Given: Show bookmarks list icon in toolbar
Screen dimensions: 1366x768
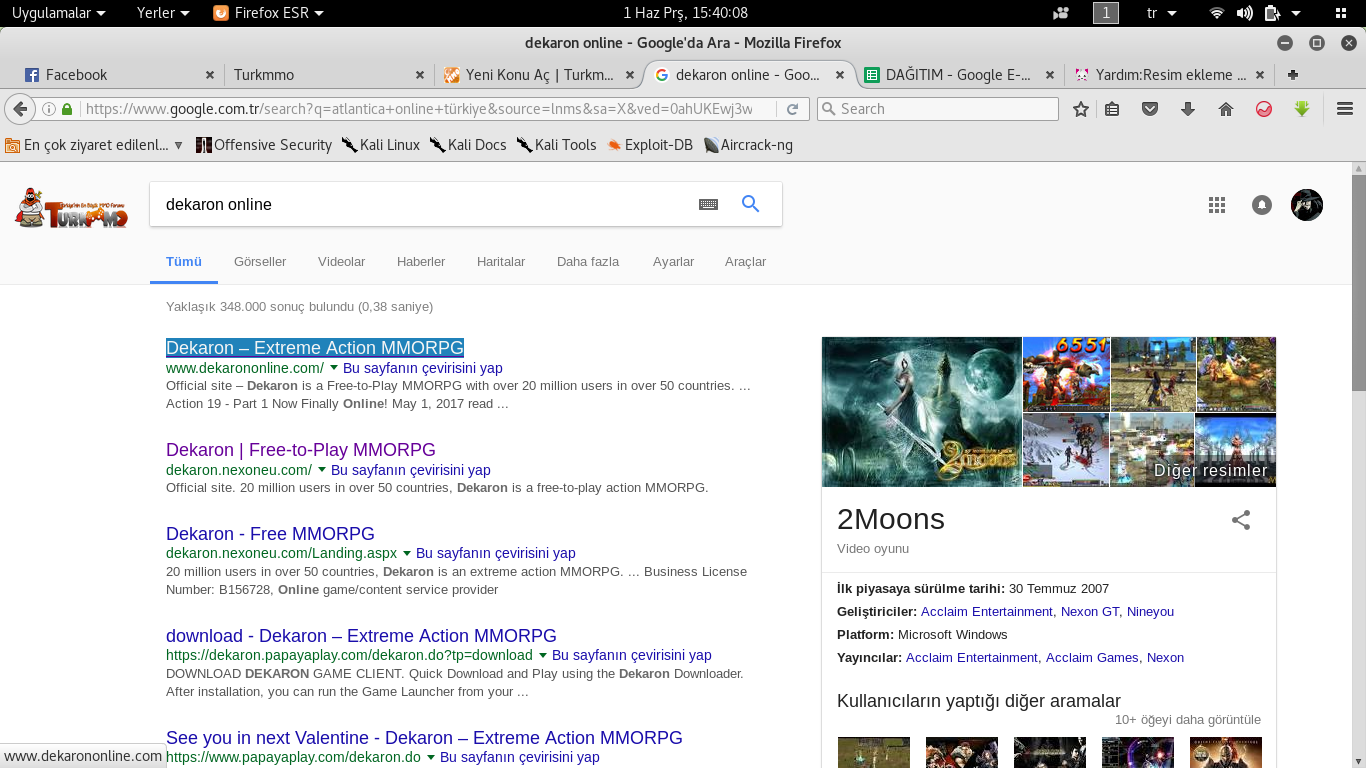Looking at the screenshot, I should point(1112,109).
